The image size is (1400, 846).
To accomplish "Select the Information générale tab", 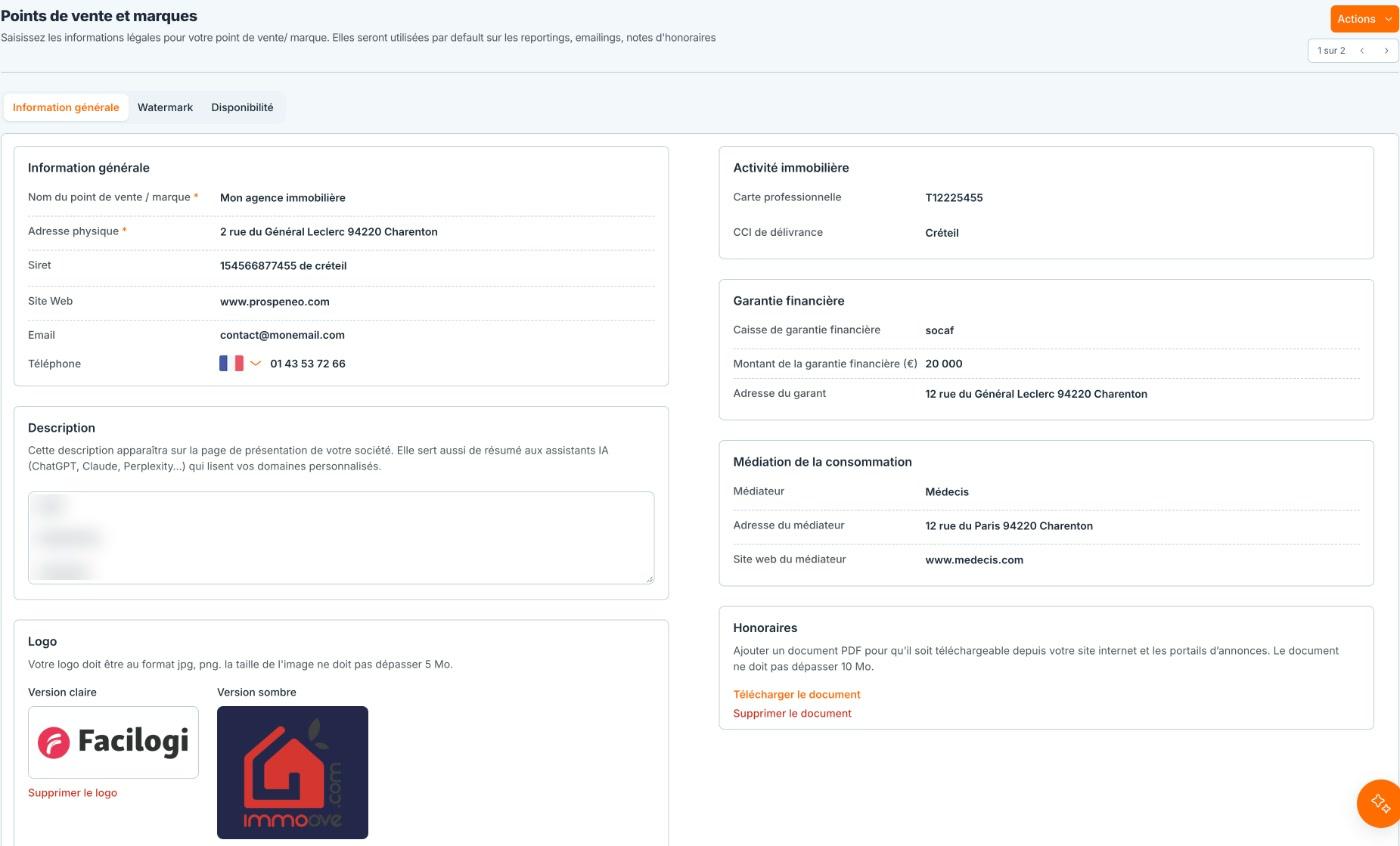I will tap(66, 107).
